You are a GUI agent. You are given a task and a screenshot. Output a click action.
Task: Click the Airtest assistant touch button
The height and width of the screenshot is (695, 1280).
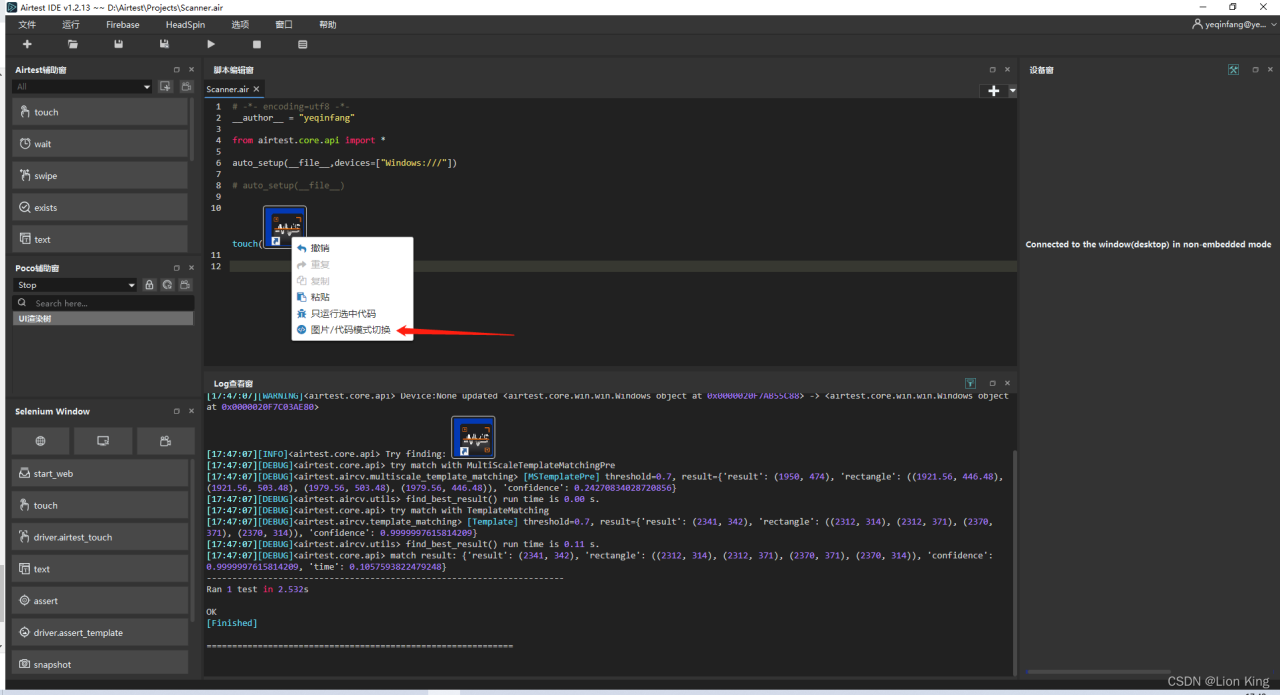(x=100, y=112)
